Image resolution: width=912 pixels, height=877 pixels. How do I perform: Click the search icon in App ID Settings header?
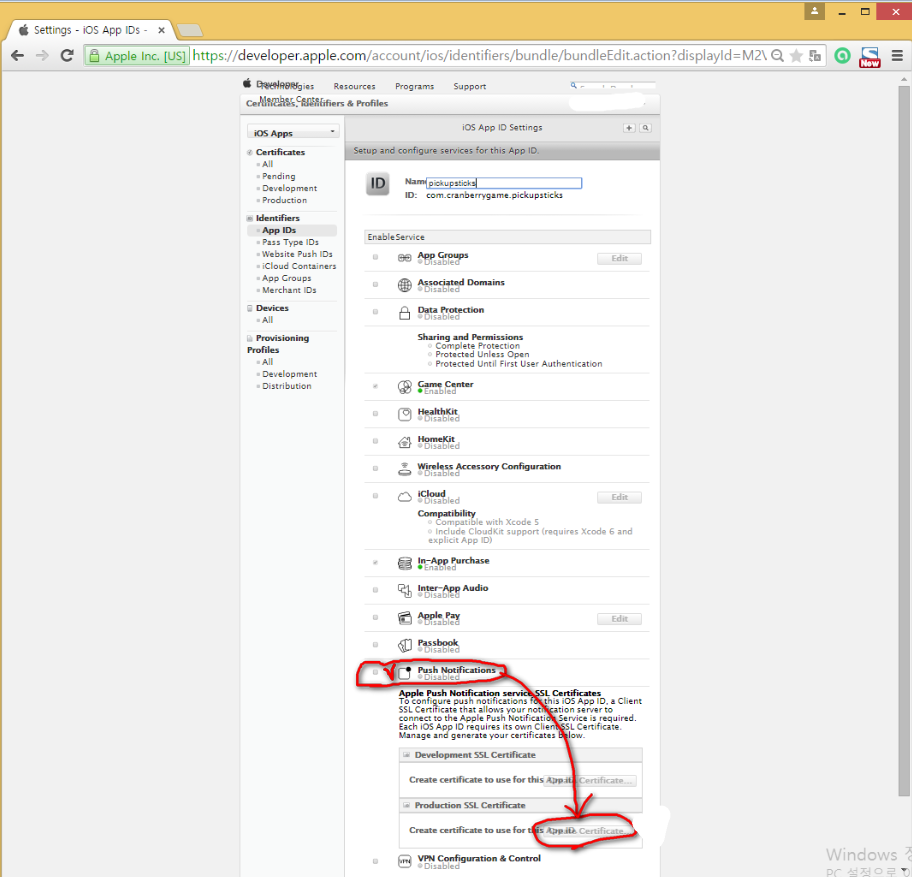pos(645,128)
